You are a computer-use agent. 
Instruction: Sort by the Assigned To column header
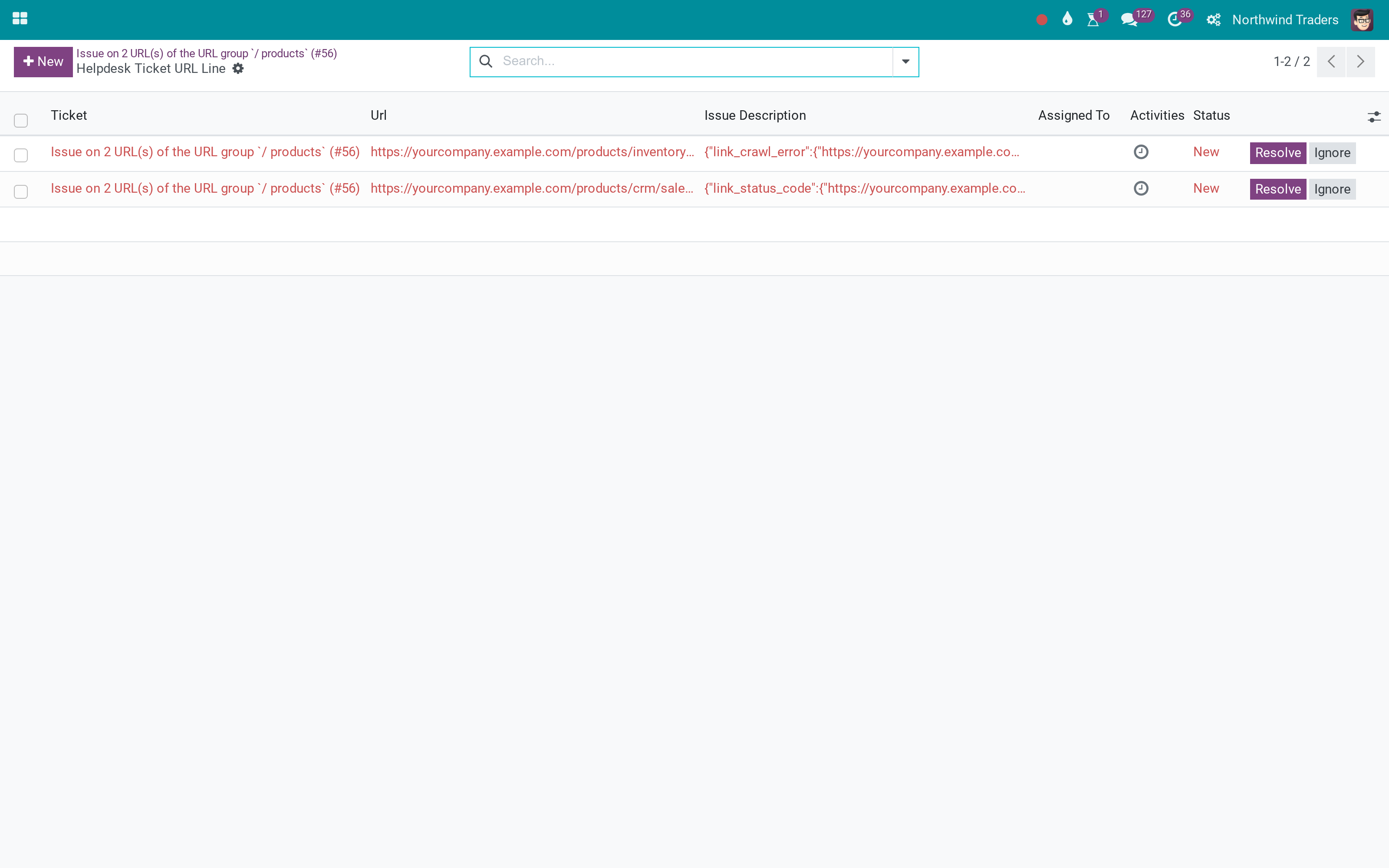(1073, 115)
